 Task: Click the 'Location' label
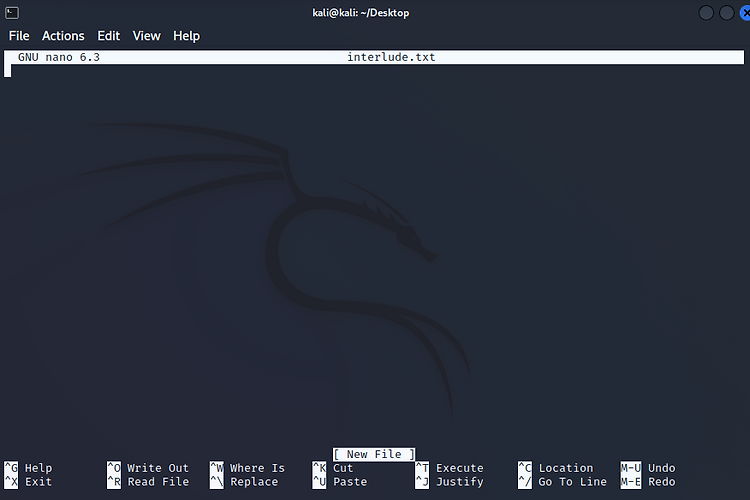(566, 468)
